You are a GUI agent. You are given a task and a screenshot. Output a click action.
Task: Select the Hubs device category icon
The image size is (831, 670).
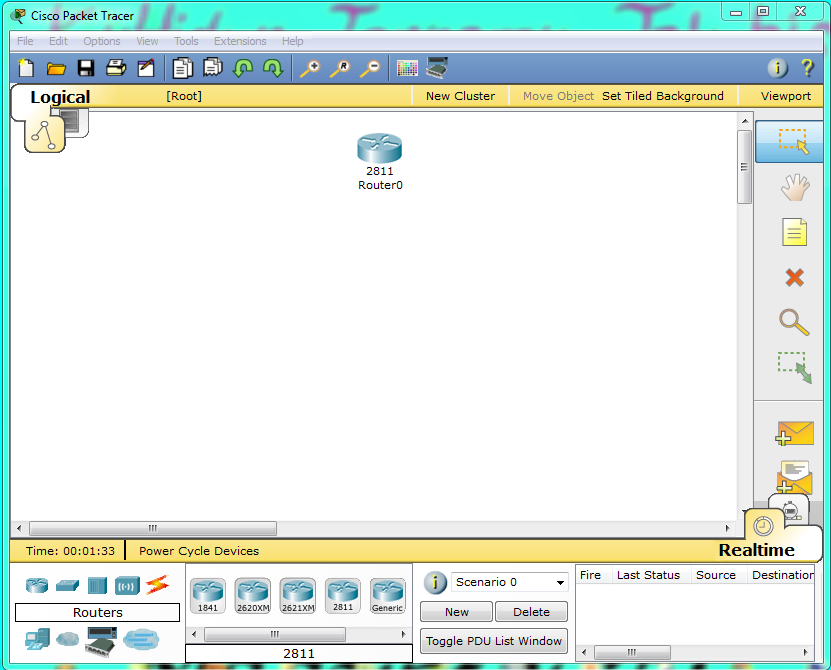[x=98, y=586]
